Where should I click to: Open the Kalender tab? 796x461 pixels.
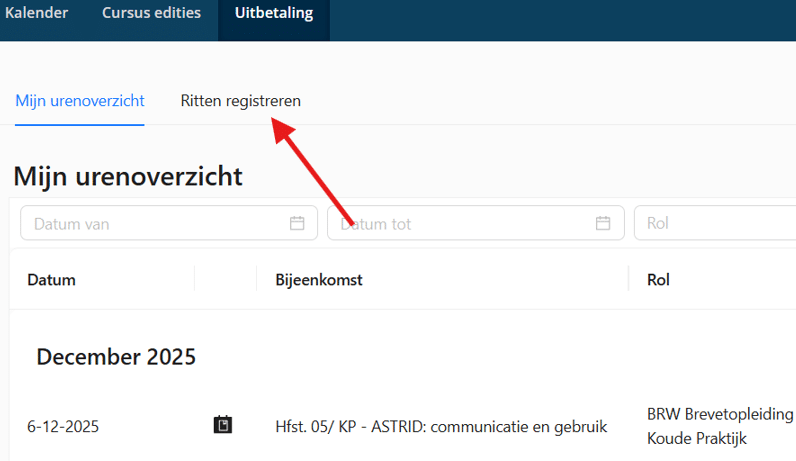coord(39,14)
